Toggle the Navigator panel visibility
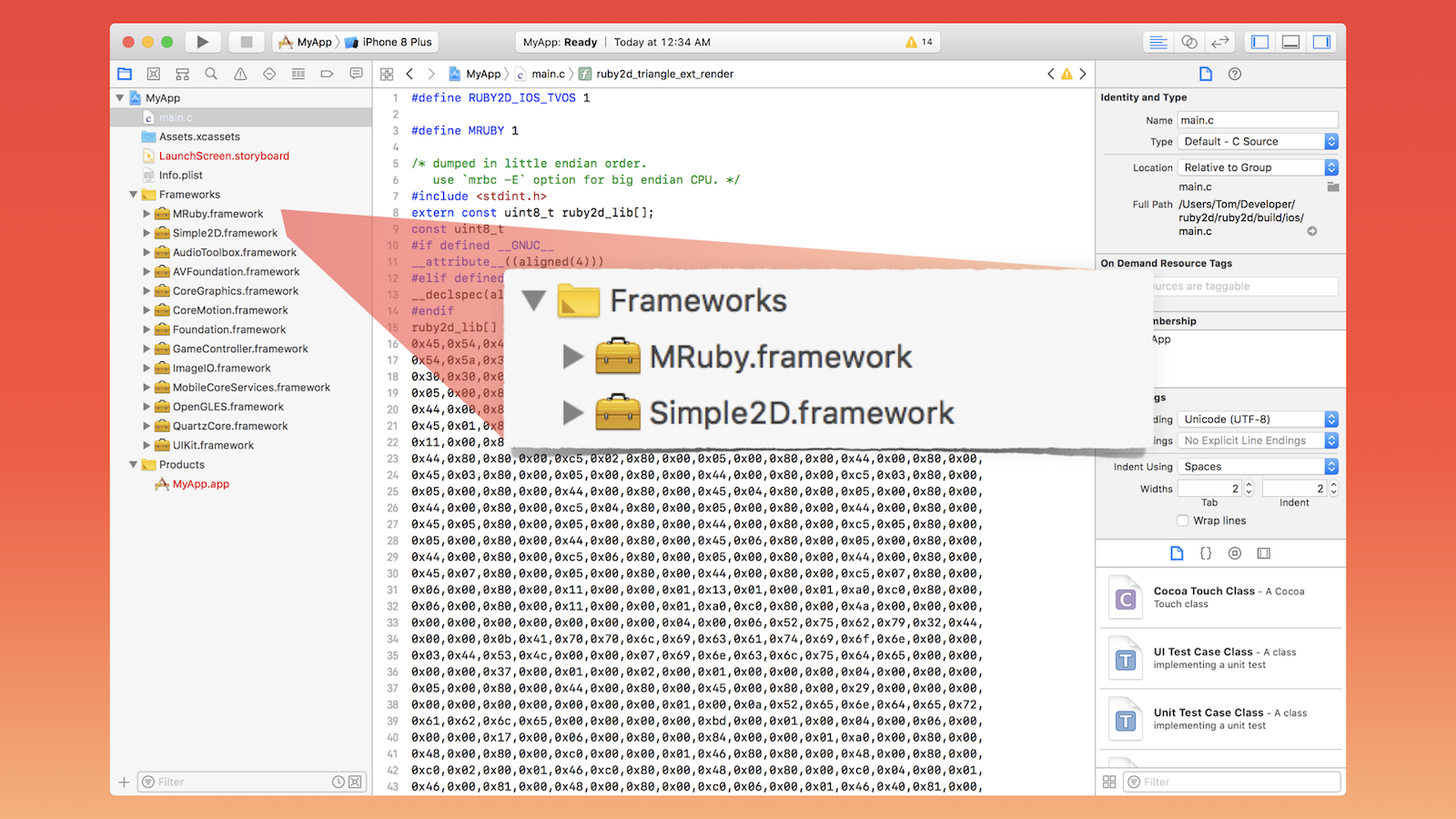The image size is (1456, 819). pyautogui.click(x=1260, y=42)
